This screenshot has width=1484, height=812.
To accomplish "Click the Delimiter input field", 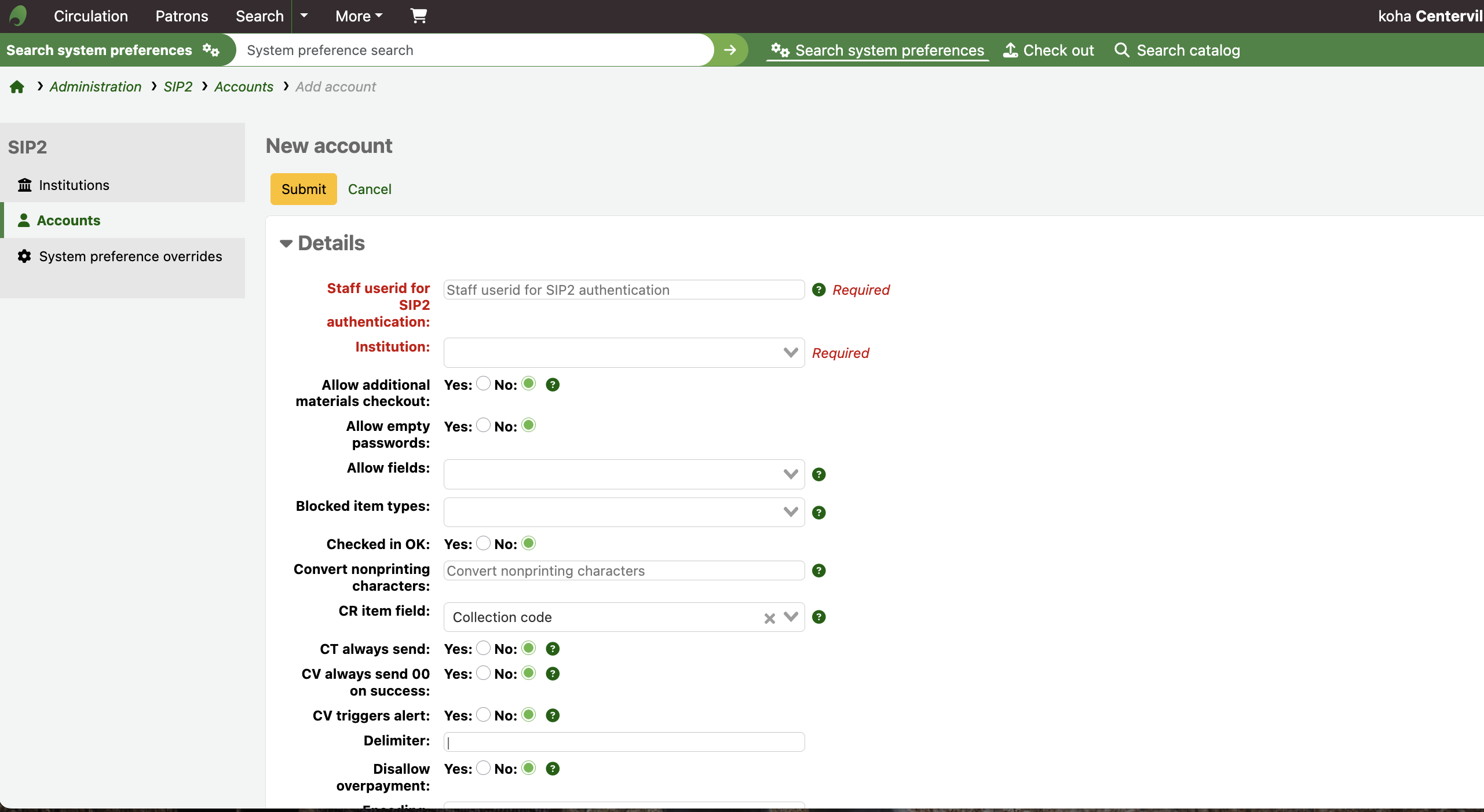I will [x=624, y=742].
